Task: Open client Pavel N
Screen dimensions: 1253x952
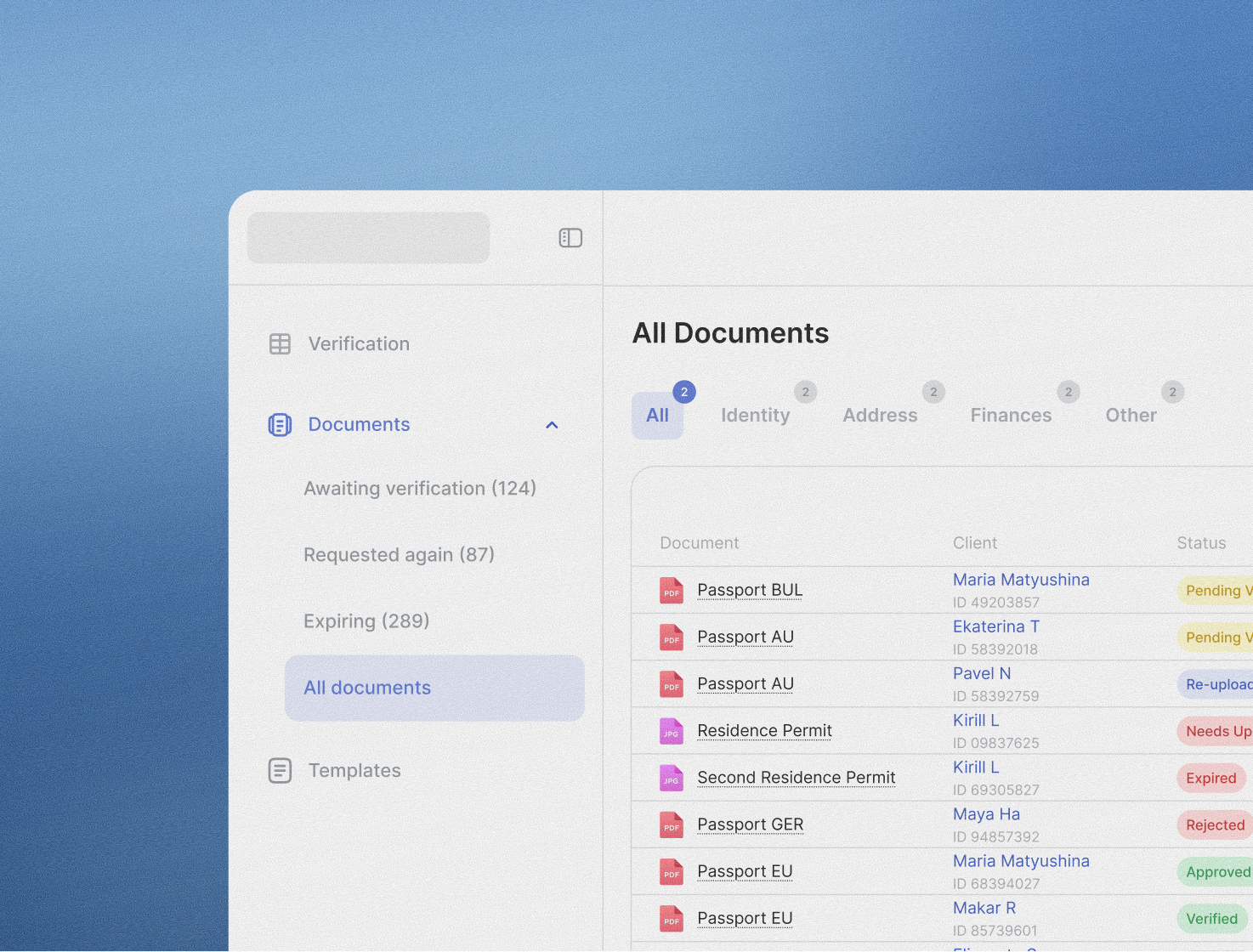Action: click(x=982, y=673)
